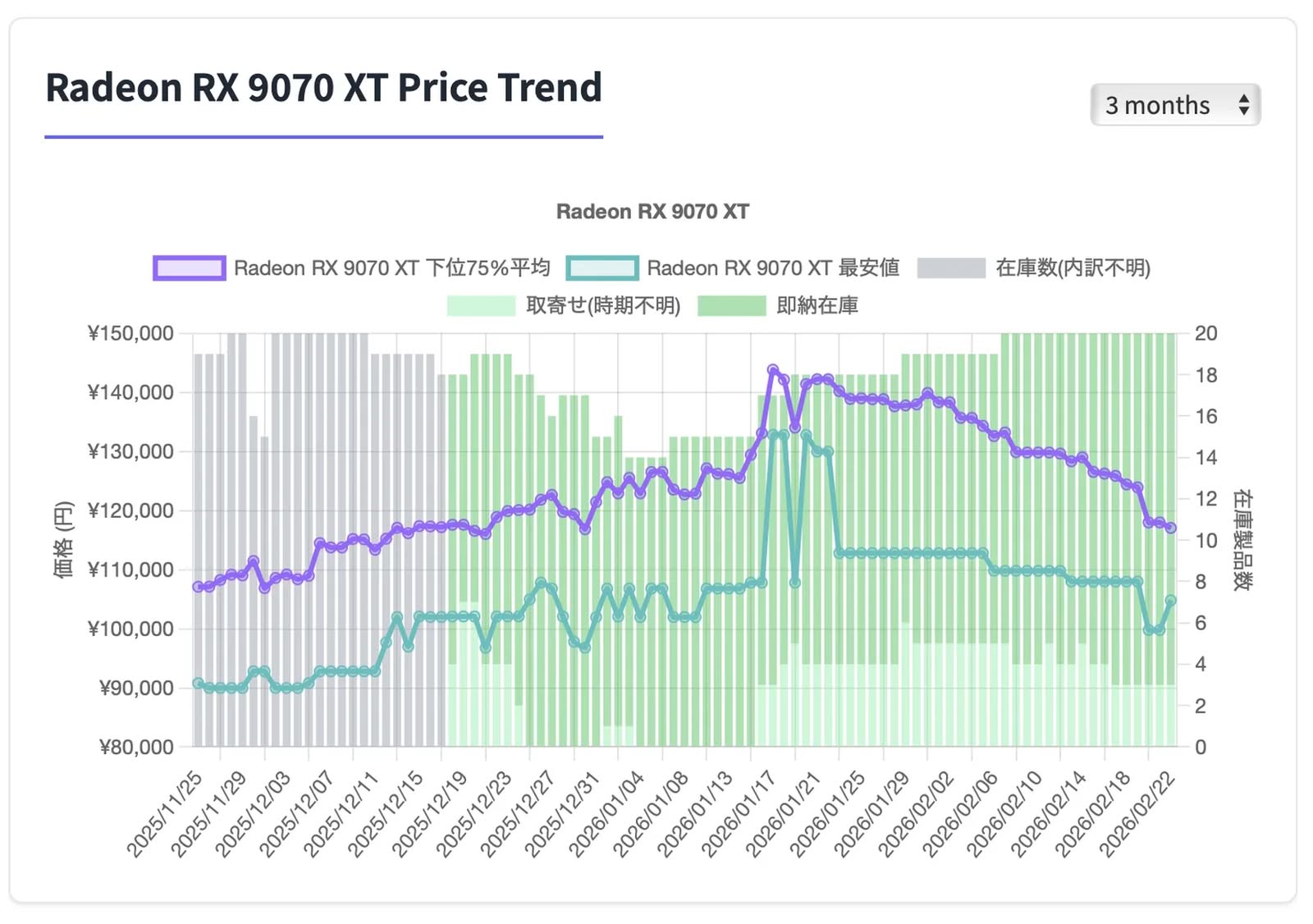Click the page heading "Radeon RX 9070 XT Price Trend"
Screen dimensions: 1313x924
click(x=324, y=88)
